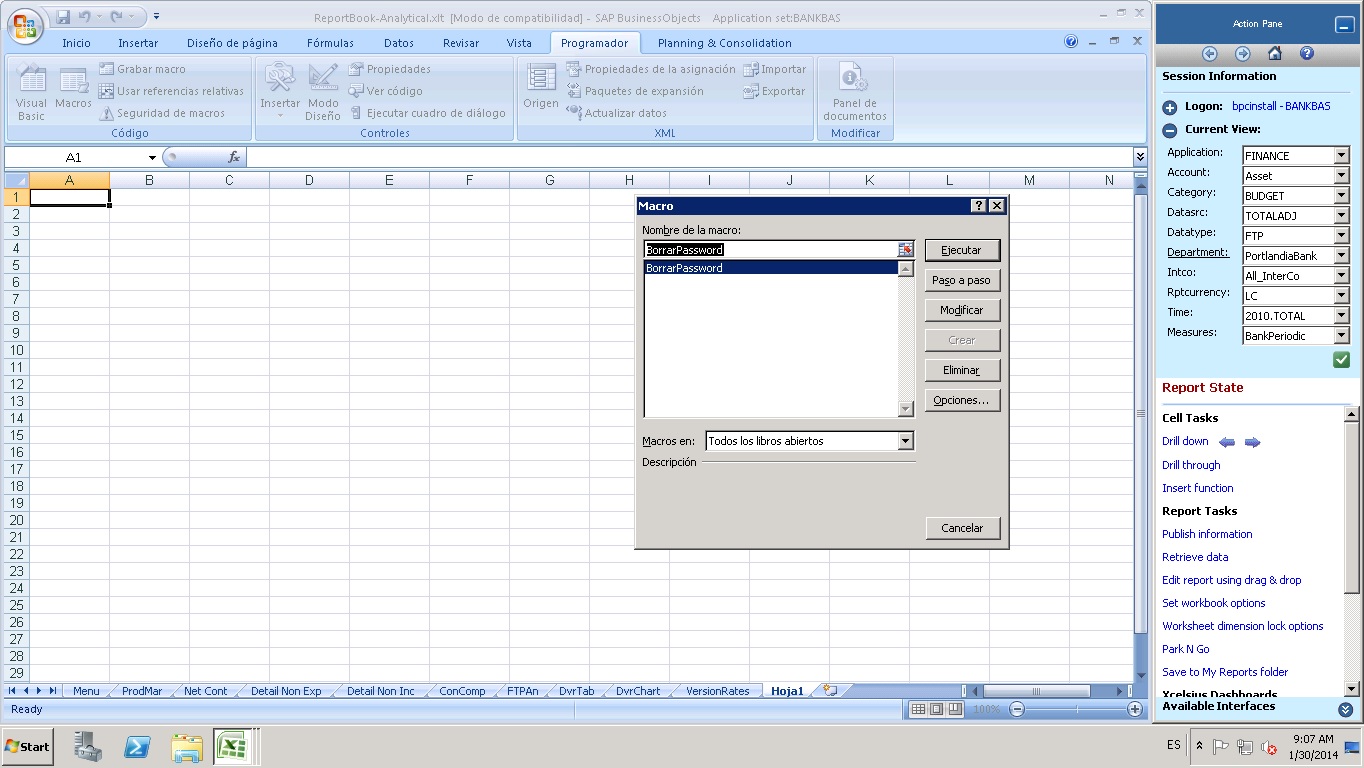
Task: Click the green checkmark apply icon
Action: (1341, 360)
